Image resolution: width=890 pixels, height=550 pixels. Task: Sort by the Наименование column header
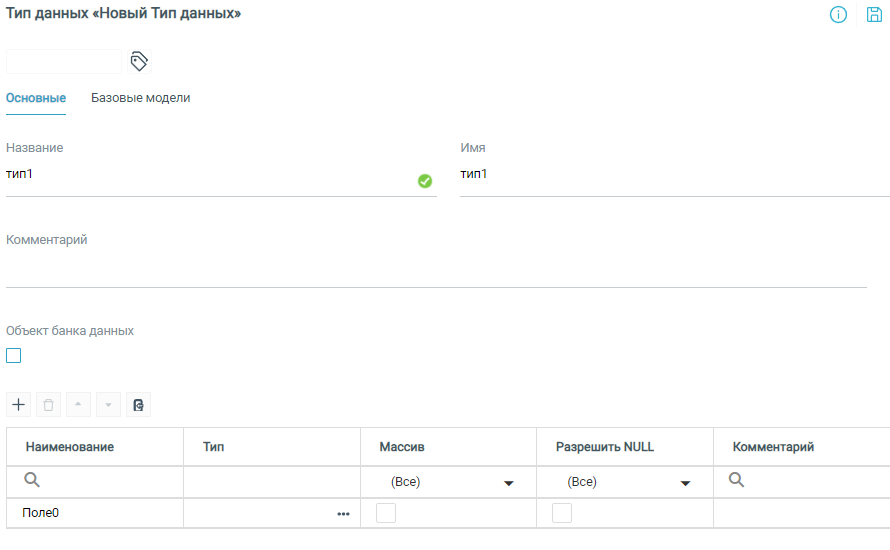(x=70, y=447)
